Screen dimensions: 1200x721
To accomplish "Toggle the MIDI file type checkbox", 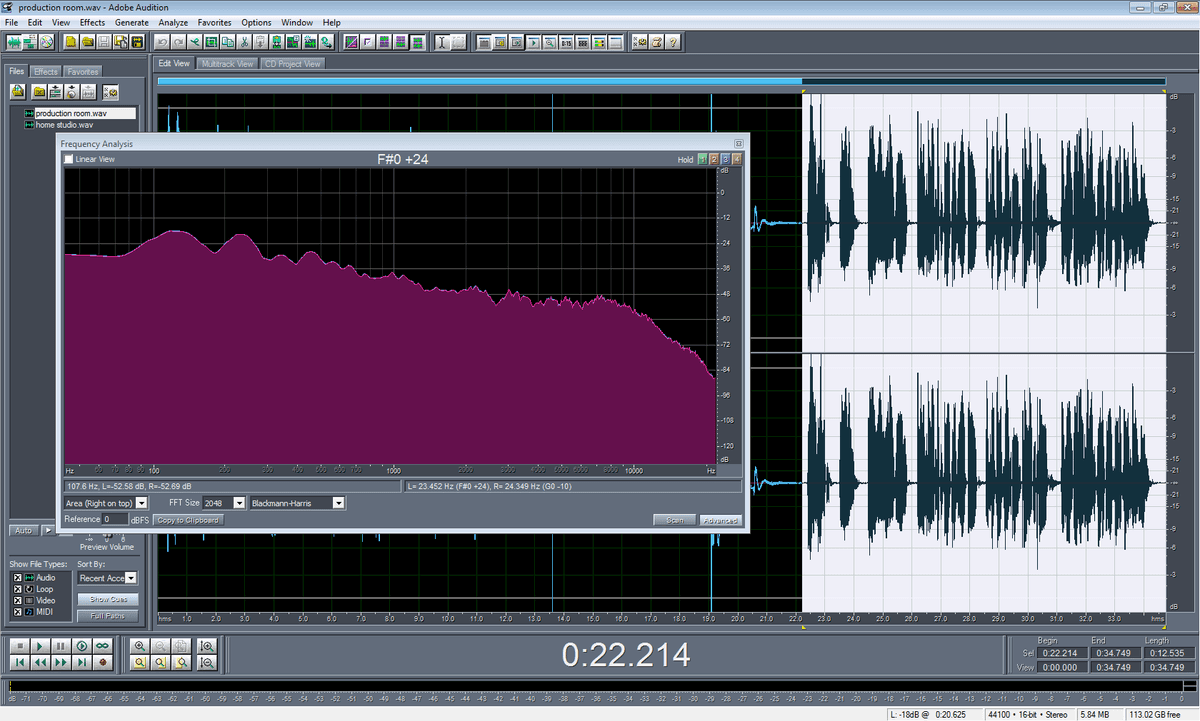I will [x=18, y=612].
